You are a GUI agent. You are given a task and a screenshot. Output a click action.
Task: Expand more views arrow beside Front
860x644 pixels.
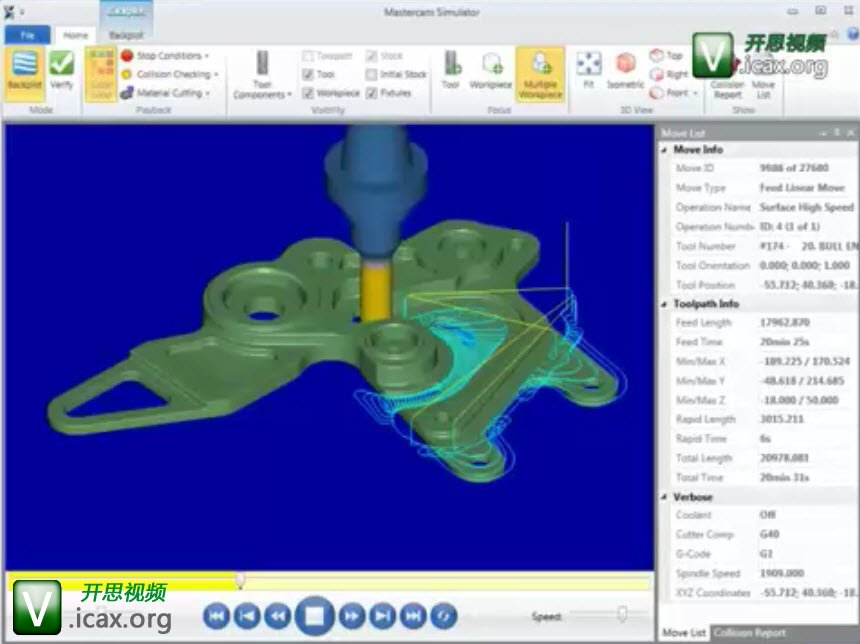695,93
